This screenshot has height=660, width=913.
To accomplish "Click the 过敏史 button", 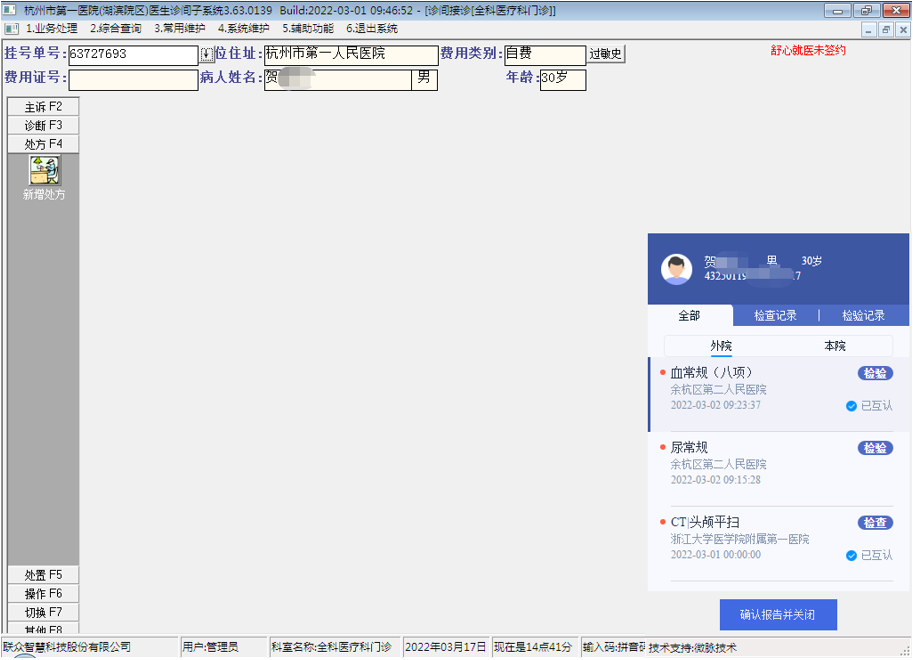I will 608,54.
